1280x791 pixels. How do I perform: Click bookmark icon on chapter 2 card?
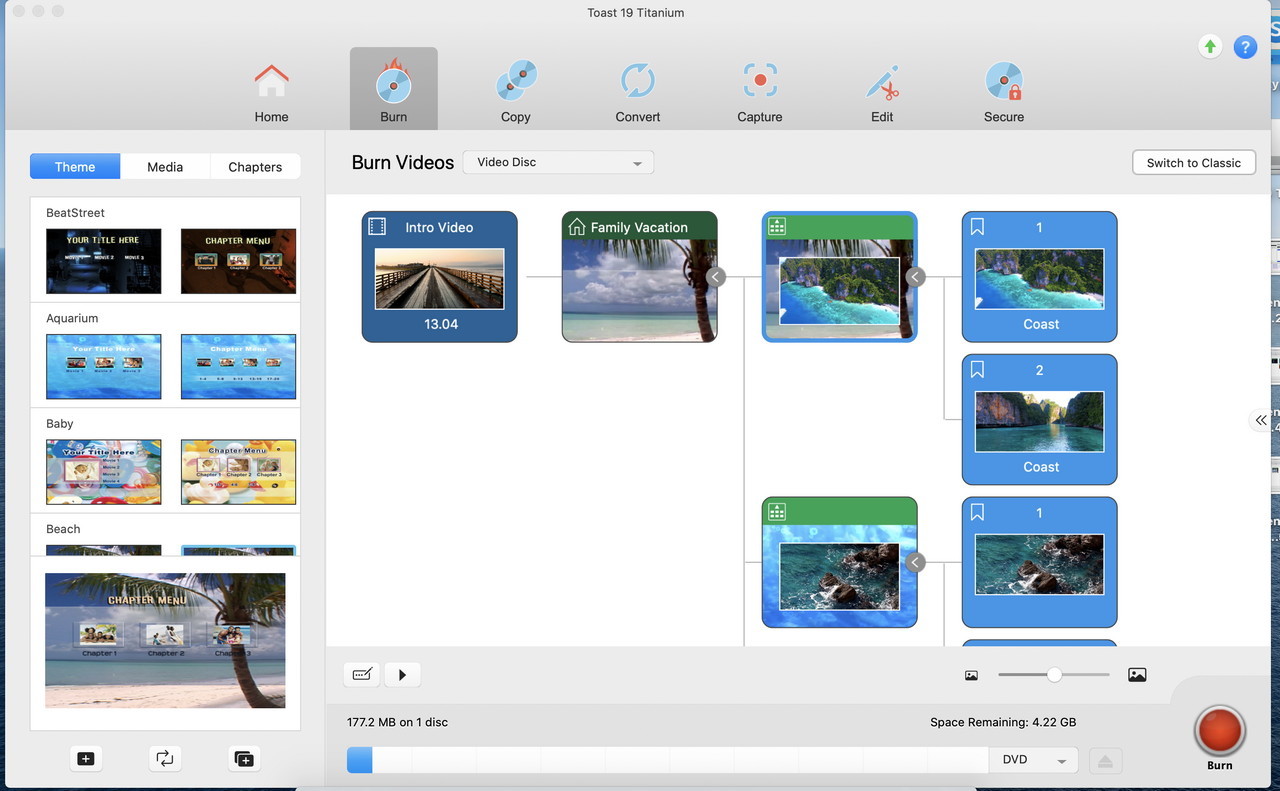[977, 370]
